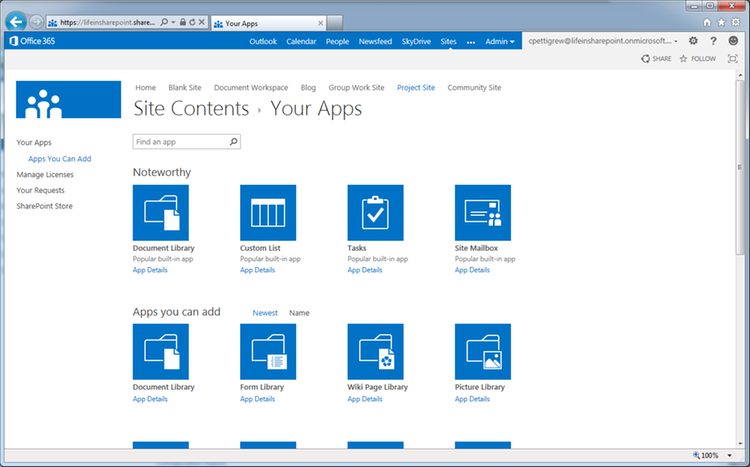The height and width of the screenshot is (467, 750).
Task: Click the smiley feedback icon
Action: 733,41
